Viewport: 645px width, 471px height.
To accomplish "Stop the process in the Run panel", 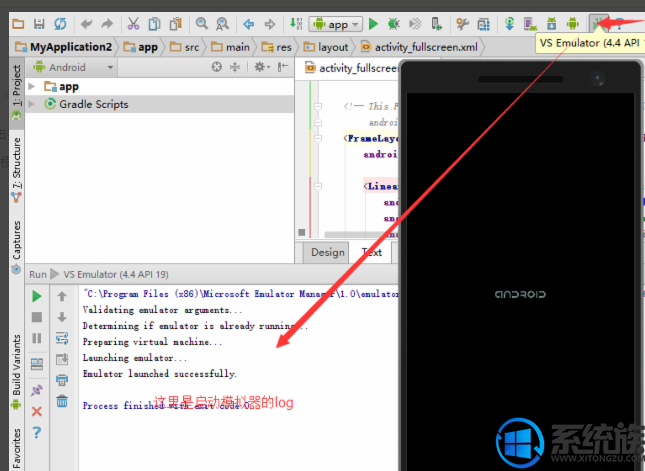I will (37, 317).
